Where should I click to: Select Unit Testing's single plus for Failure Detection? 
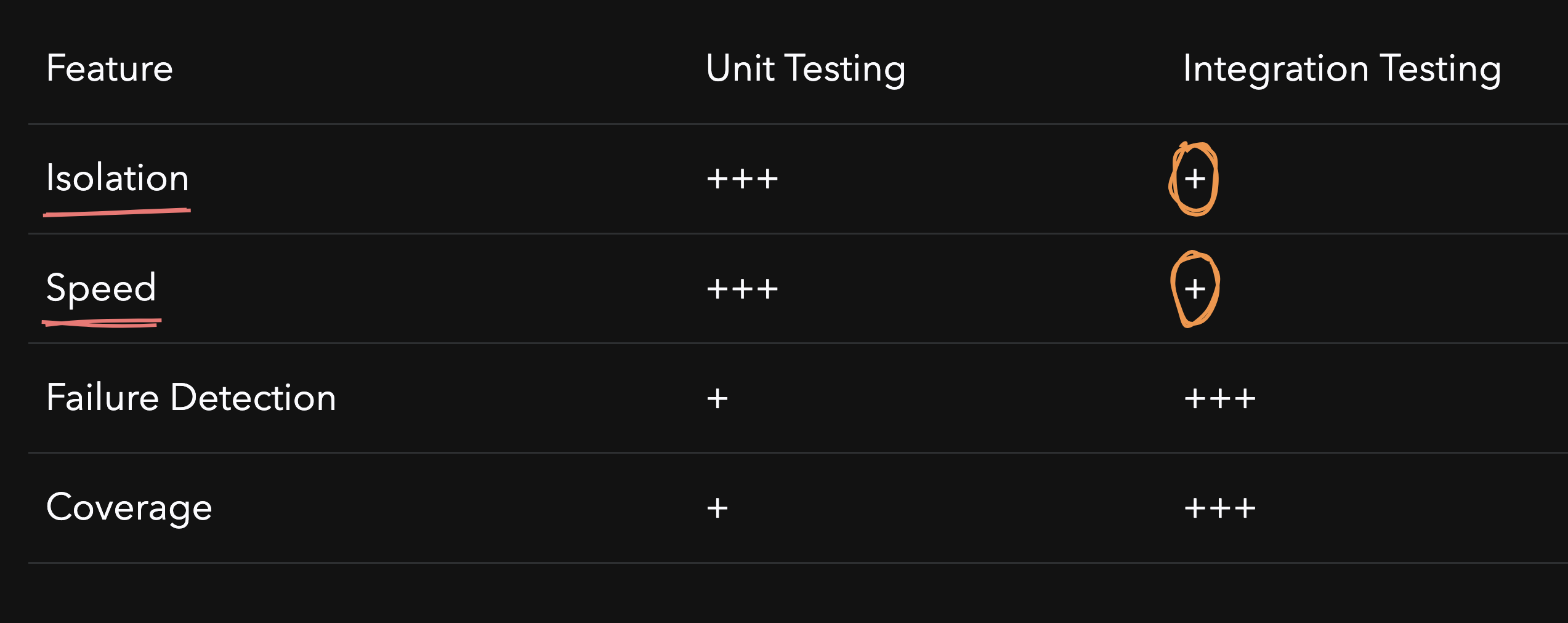pyautogui.click(x=717, y=398)
